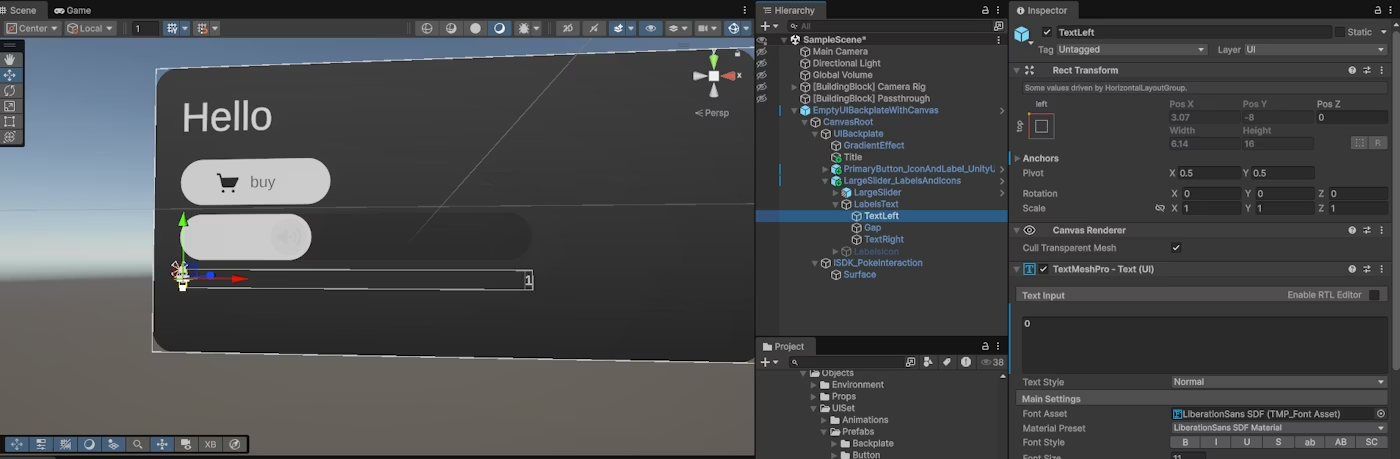Image resolution: width=1400 pixels, height=459 pixels.
Task: Click the Font Asset object picker icon
Action: 1381,413
